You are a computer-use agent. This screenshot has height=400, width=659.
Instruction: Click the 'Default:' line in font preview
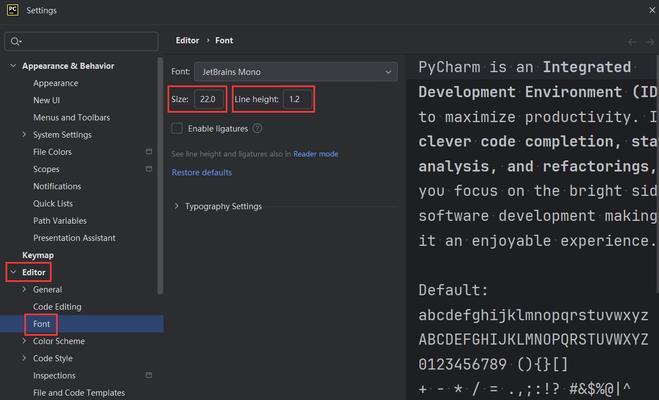click(x=453, y=290)
